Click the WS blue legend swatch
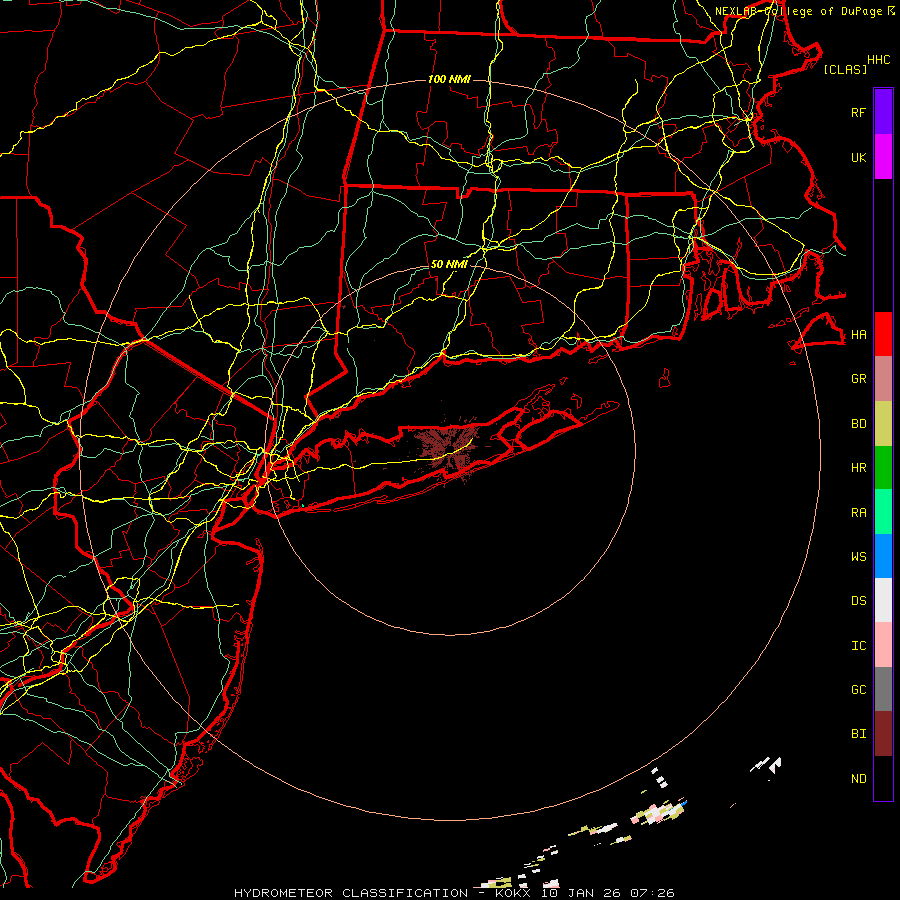900x900 pixels. [x=883, y=556]
